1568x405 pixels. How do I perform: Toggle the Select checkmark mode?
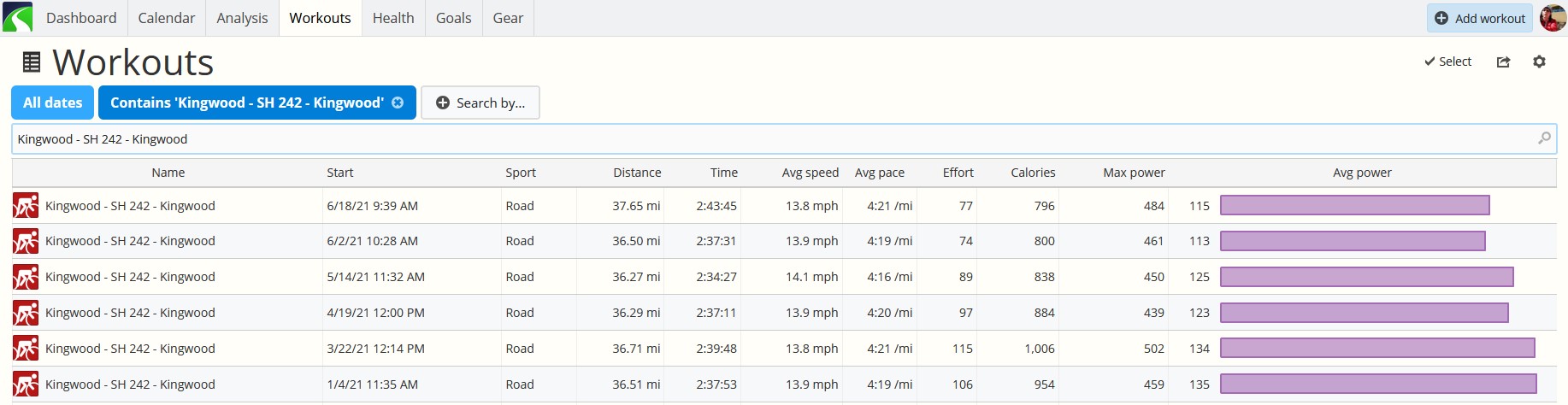(1447, 62)
